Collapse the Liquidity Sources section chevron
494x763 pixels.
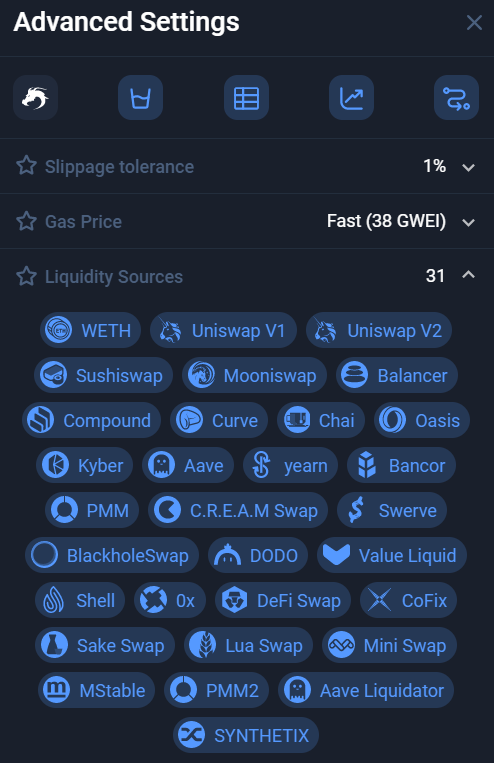pos(468,275)
